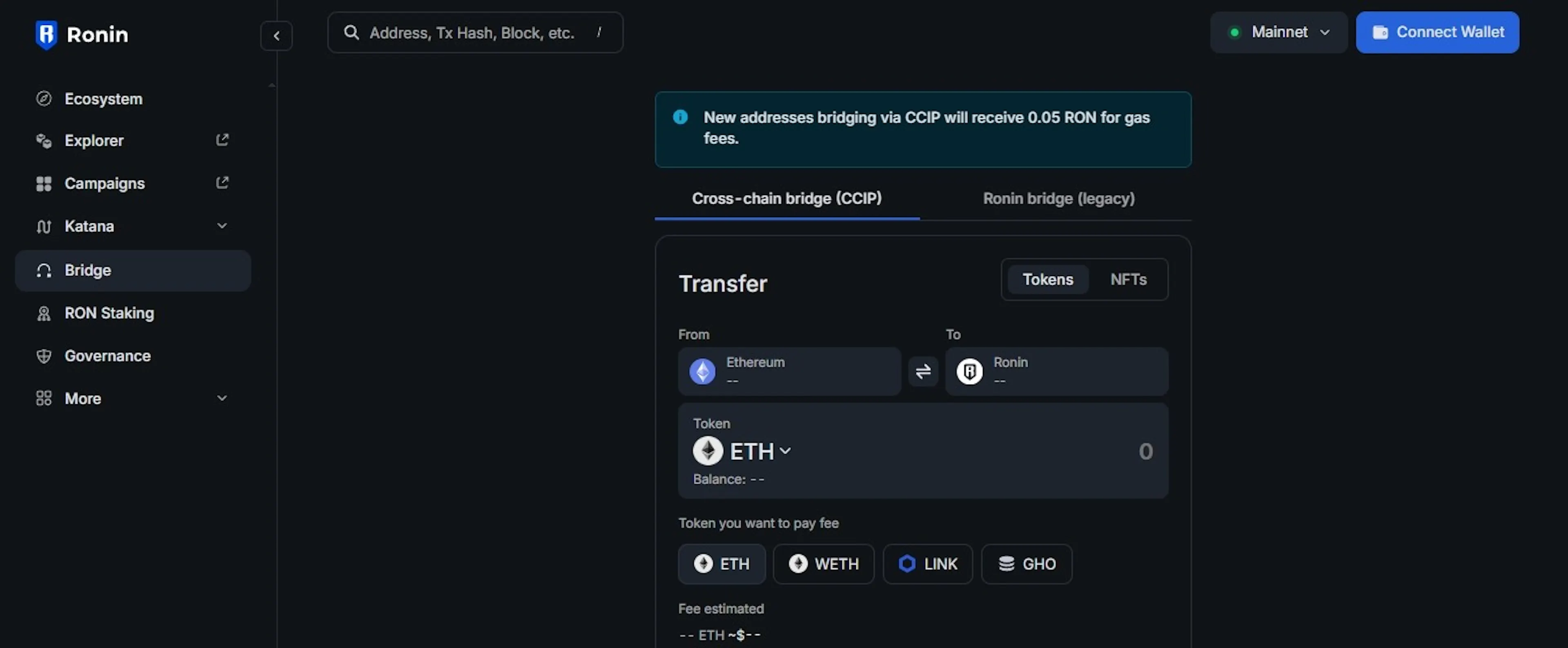Click the Ronin network logo
The width and height of the screenshot is (1568, 648).
pos(970,371)
